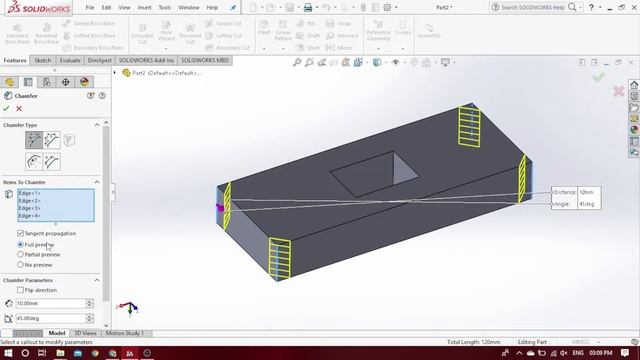Open DimXpertManager tab
This screenshot has height=360, width=640.
[65, 82]
